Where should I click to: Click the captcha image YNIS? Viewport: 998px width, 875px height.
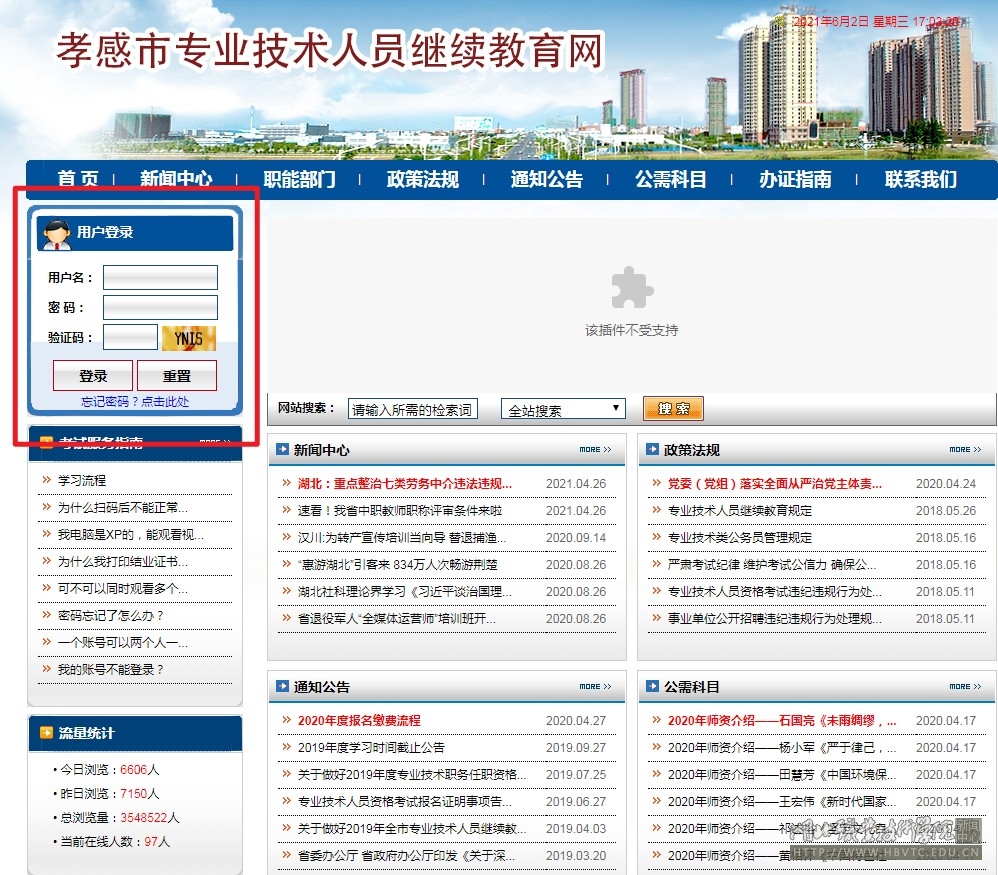188,338
